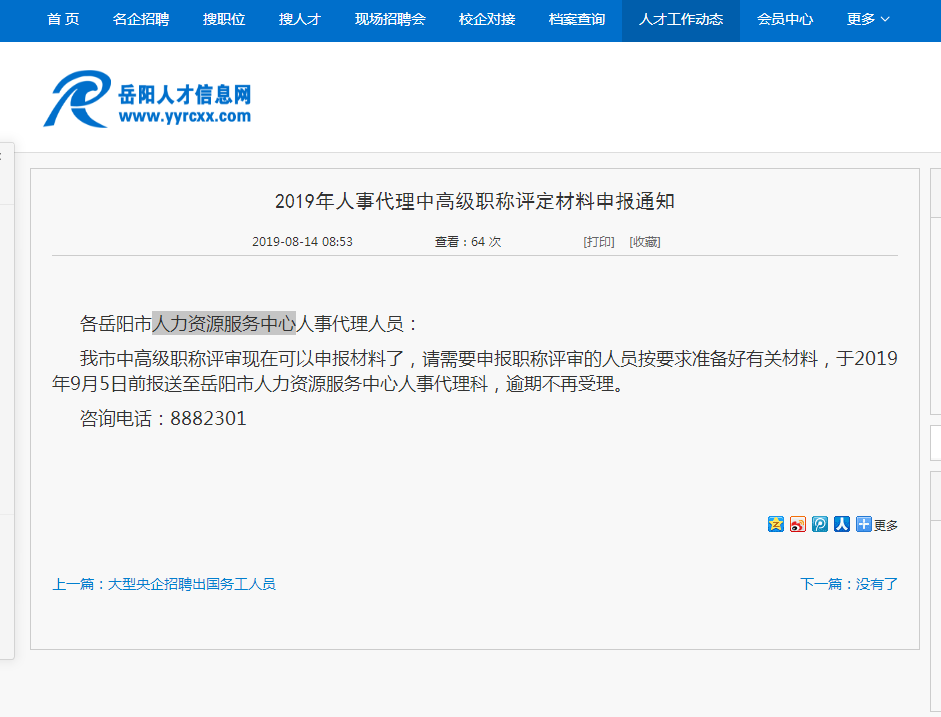
Task: Click the [收藏] favorite link
Action: [645, 242]
